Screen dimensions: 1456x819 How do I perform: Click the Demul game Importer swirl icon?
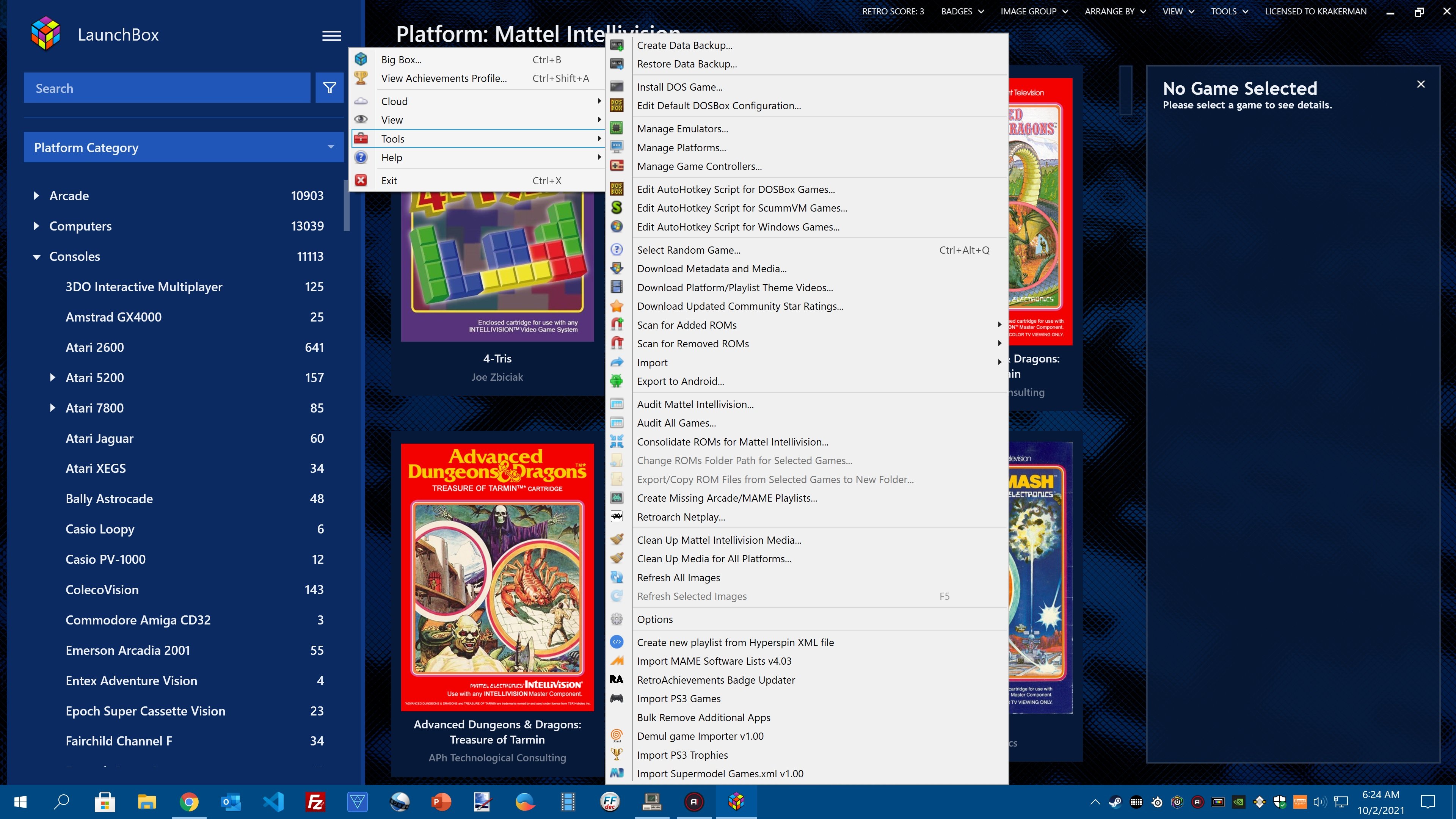617,735
